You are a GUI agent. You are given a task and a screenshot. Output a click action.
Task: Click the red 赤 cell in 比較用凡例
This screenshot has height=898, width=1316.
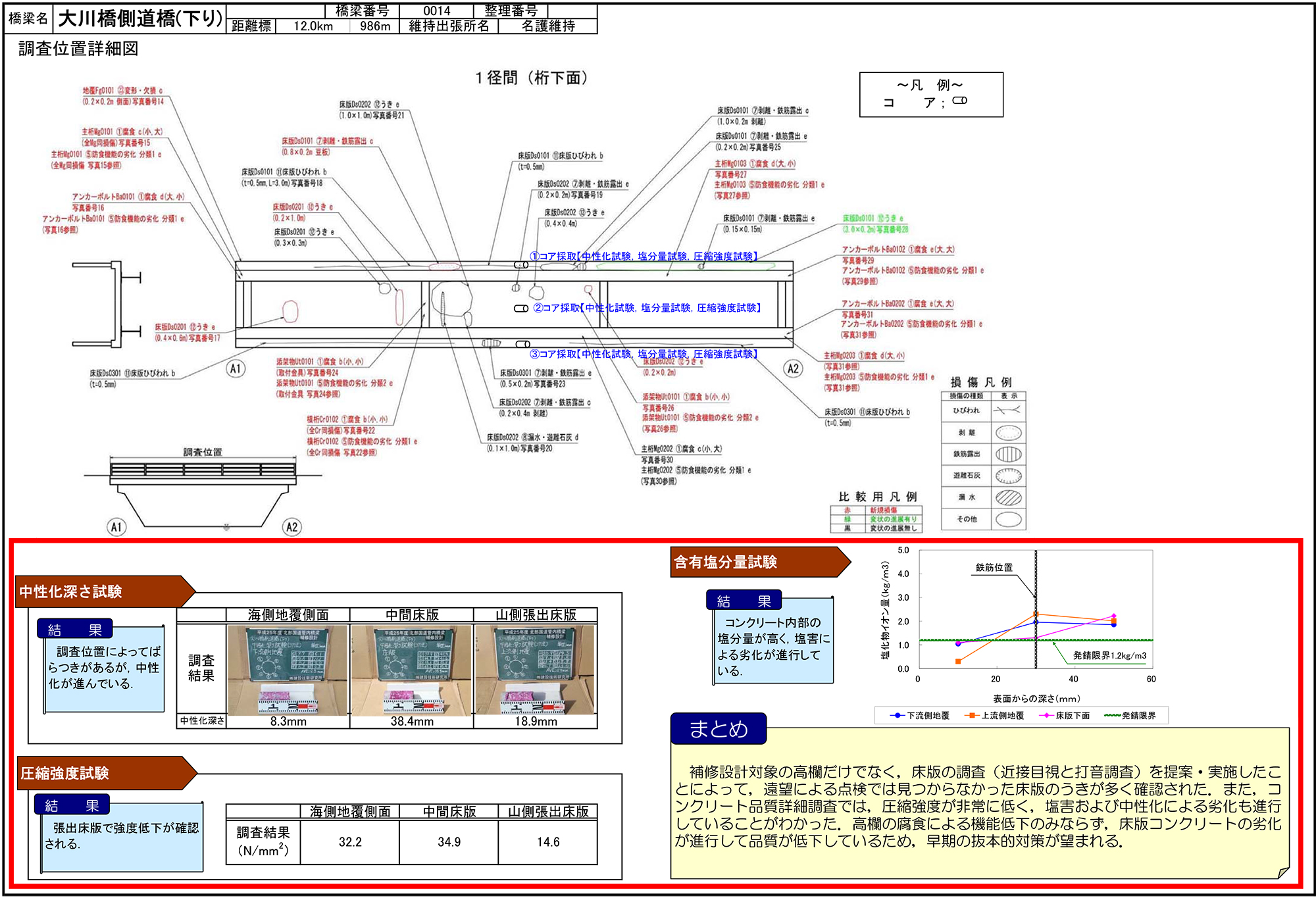[848, 510]
